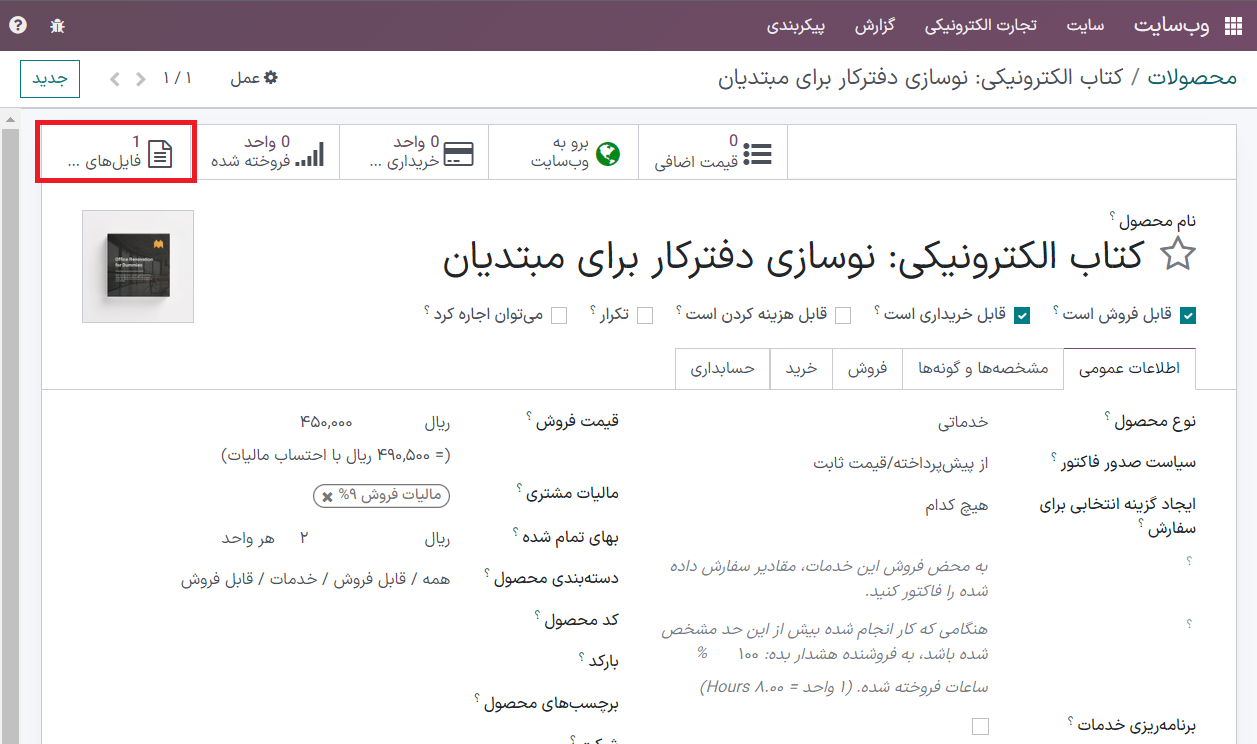Enable the «قابل هزینه کردن است» checkbox
The width and height of the screenshot is (1257, 744).
[x=843, y=315]
